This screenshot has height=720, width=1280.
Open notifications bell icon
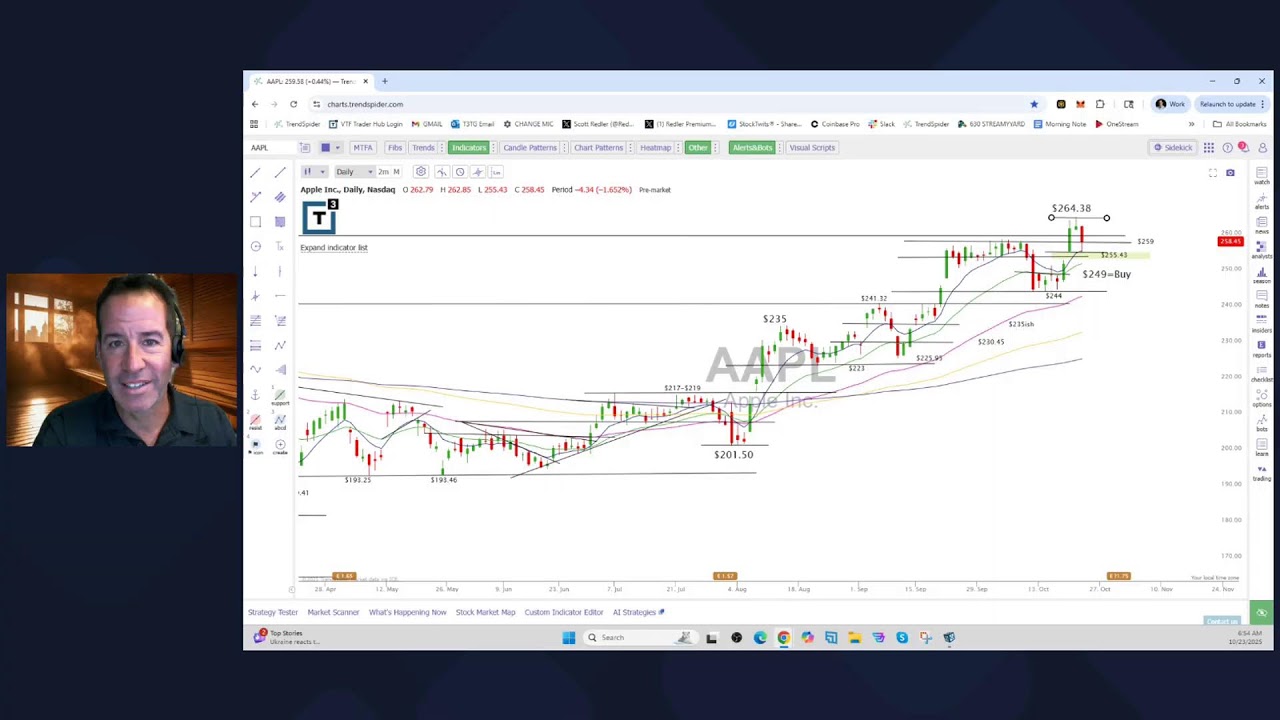(x=1243, y=148)
